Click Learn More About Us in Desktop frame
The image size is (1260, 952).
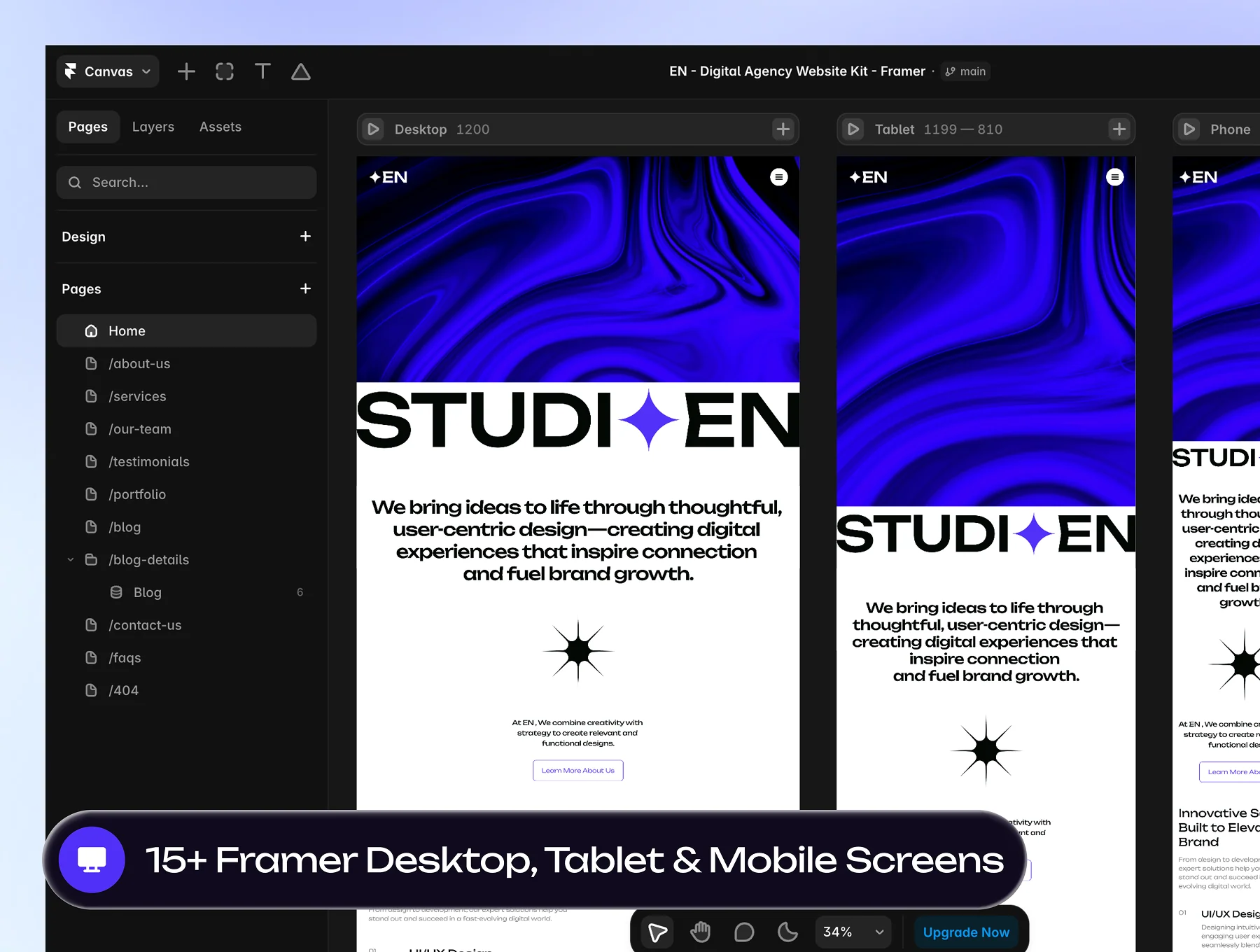coord(578,771)
